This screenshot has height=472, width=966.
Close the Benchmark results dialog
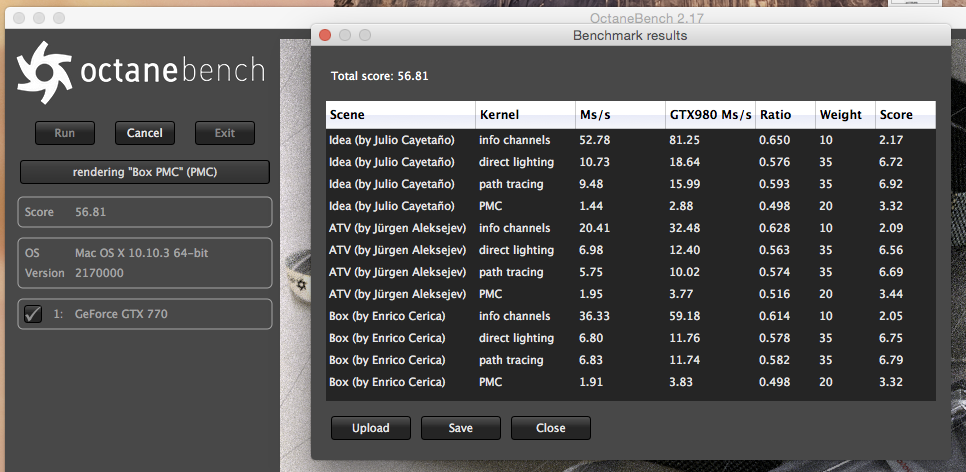[550, 428]
